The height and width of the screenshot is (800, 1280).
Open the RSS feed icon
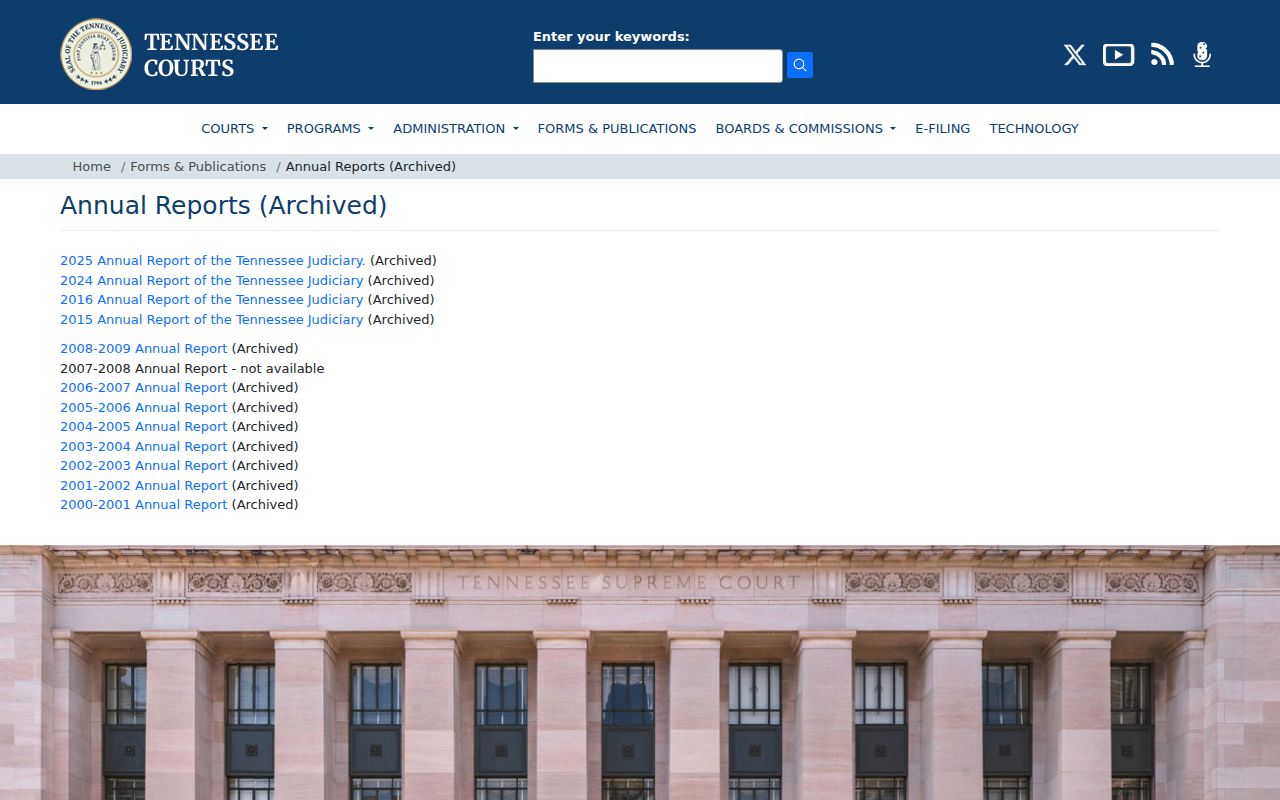pyautogui.click(x=1162, y=55)
